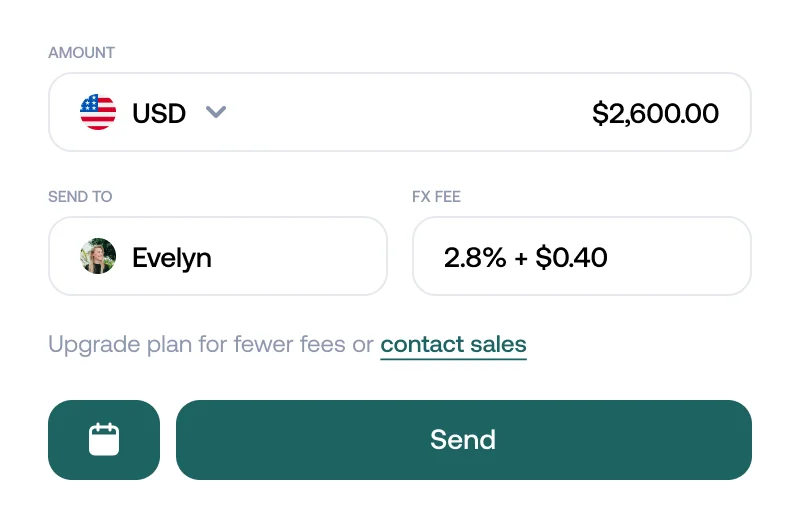Click the FX FEE field label
800x524 pixels.
coord(436,197)
